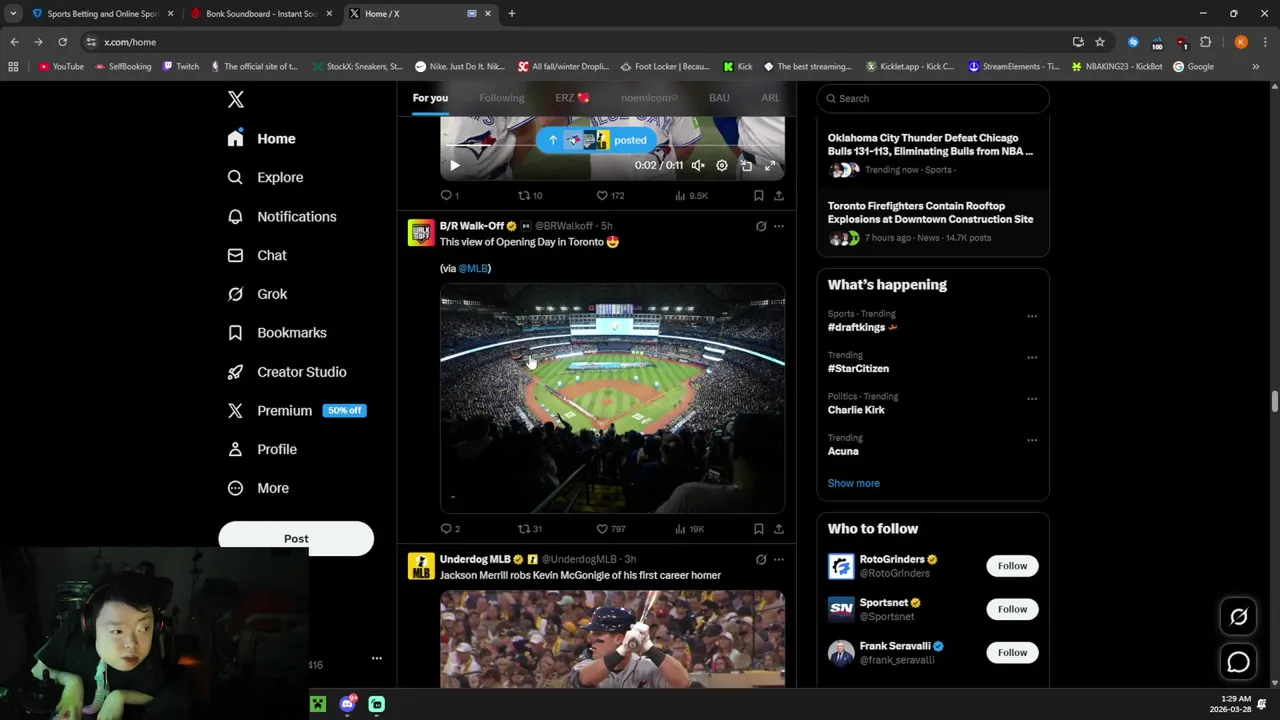
Task: Open Chat in the sidebar
Action: click(258, 255)
